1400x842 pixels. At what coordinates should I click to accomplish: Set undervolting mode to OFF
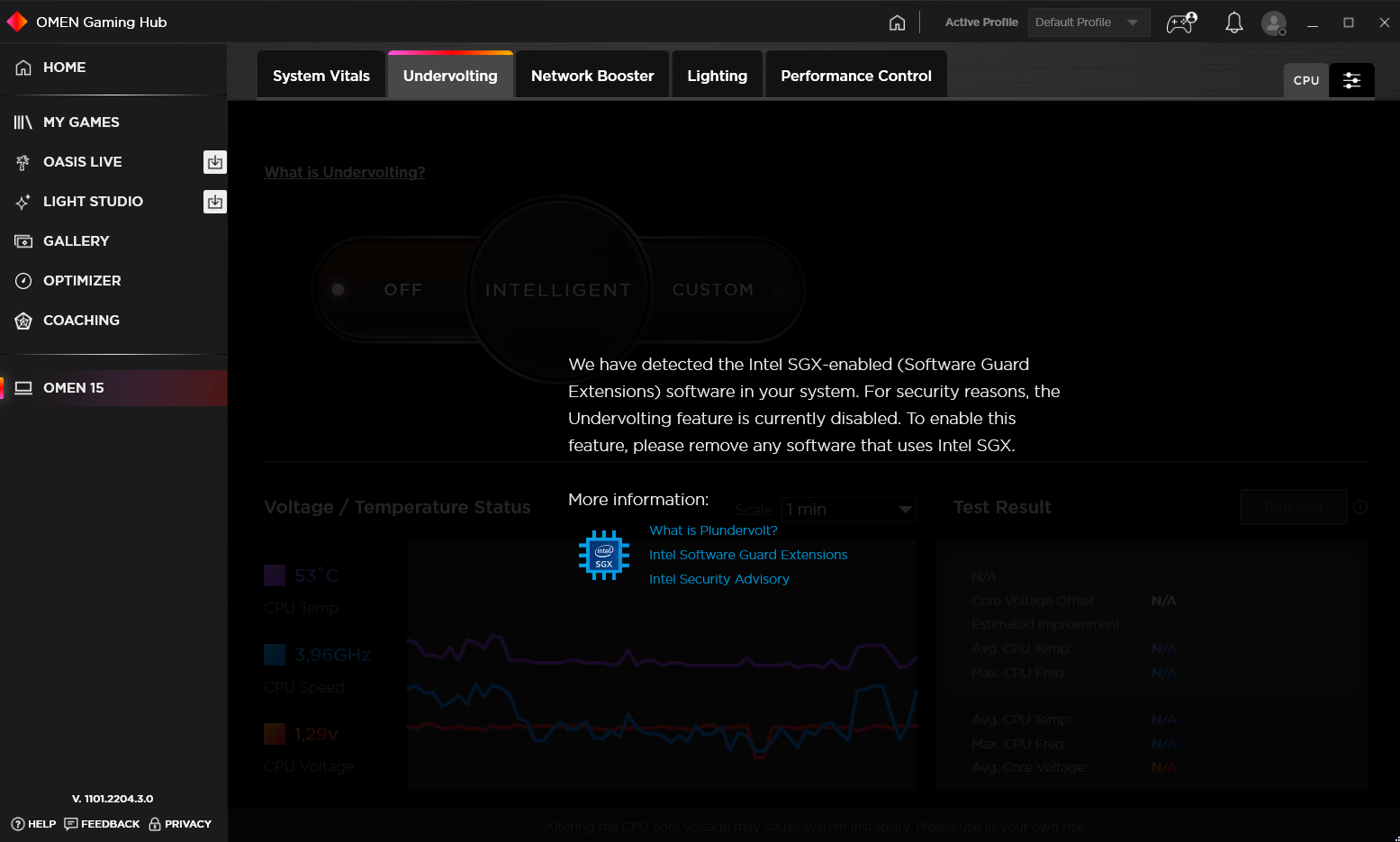[402, 290]
